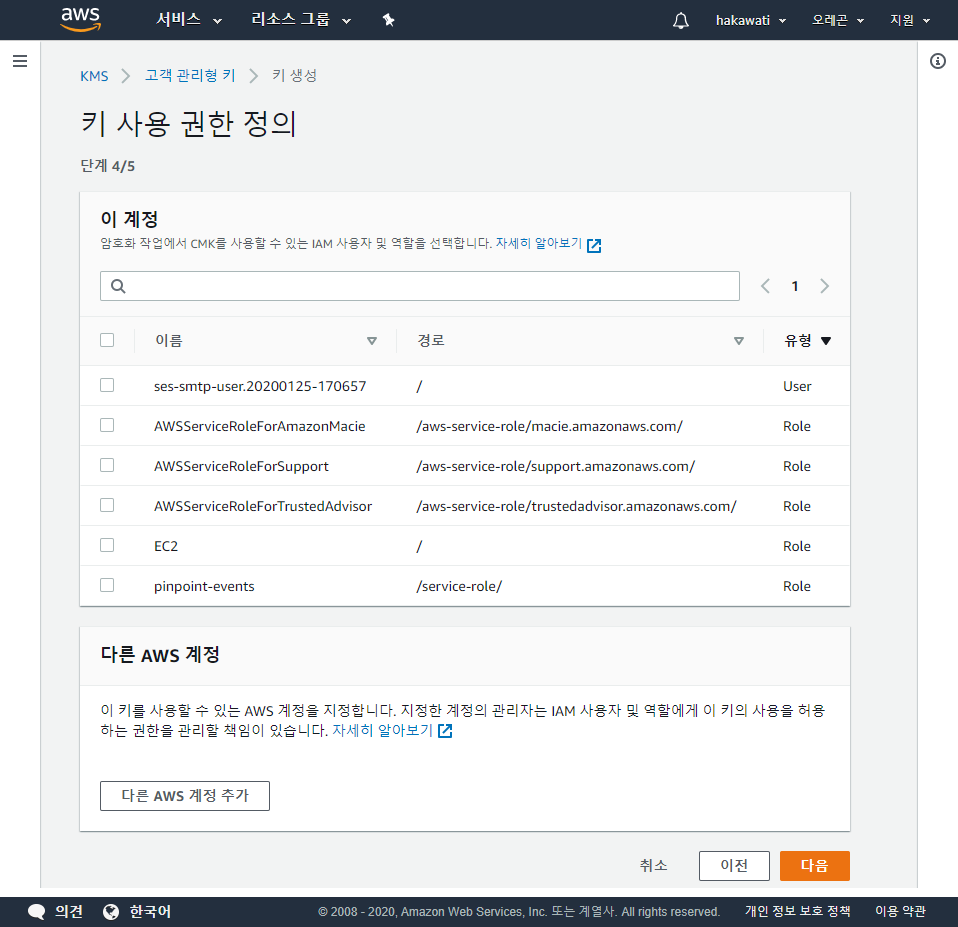Open the 리소스 그룹 dropdown
958x927 pixels.
301,20
